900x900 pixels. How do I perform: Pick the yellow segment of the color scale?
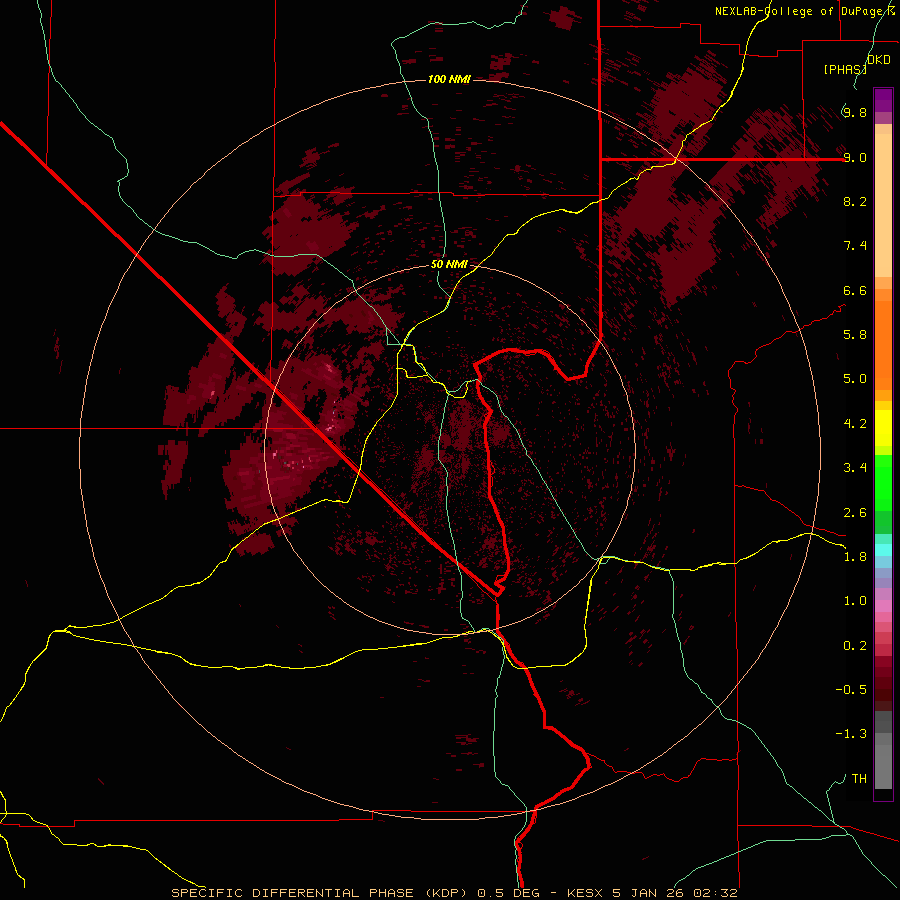pos(883,428)
